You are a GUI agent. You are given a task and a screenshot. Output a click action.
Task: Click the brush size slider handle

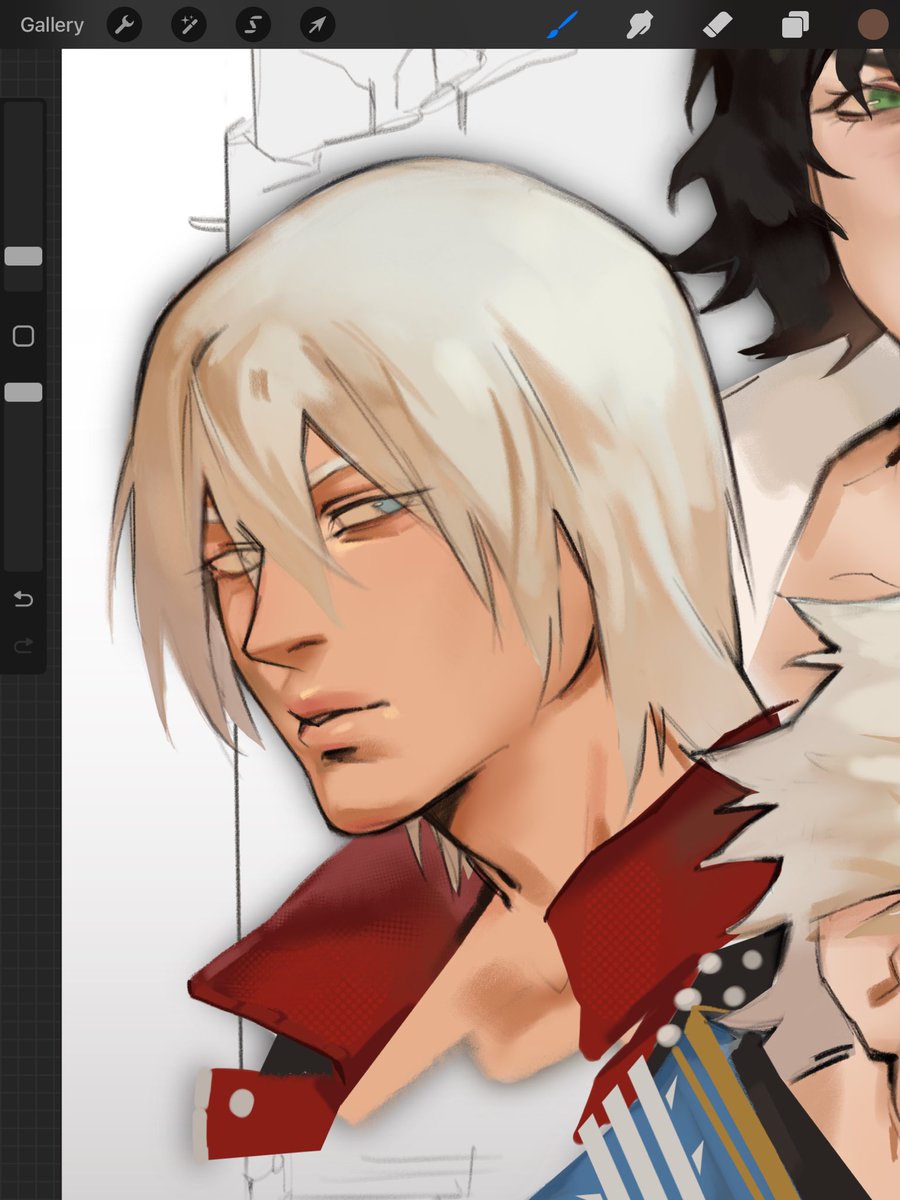(x=23, y=256)
